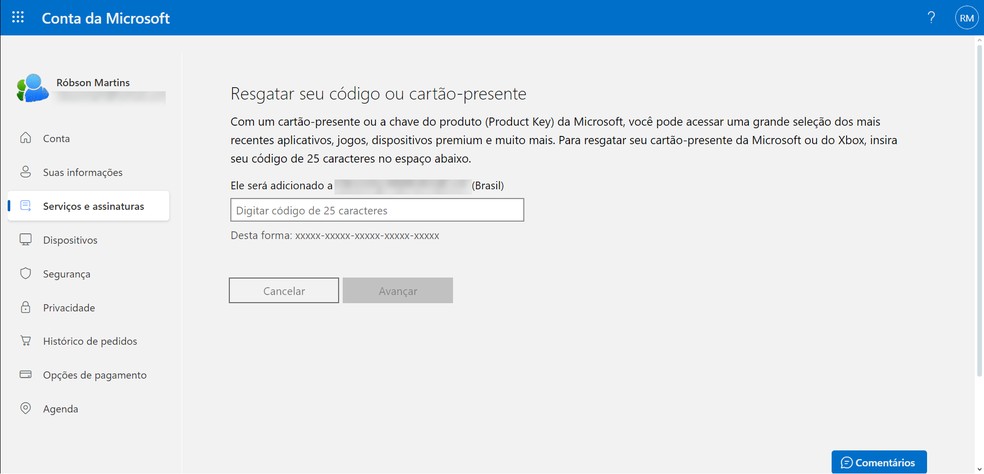View Histórico de pedidos
The image size is (984, 474).
[88, 341]
